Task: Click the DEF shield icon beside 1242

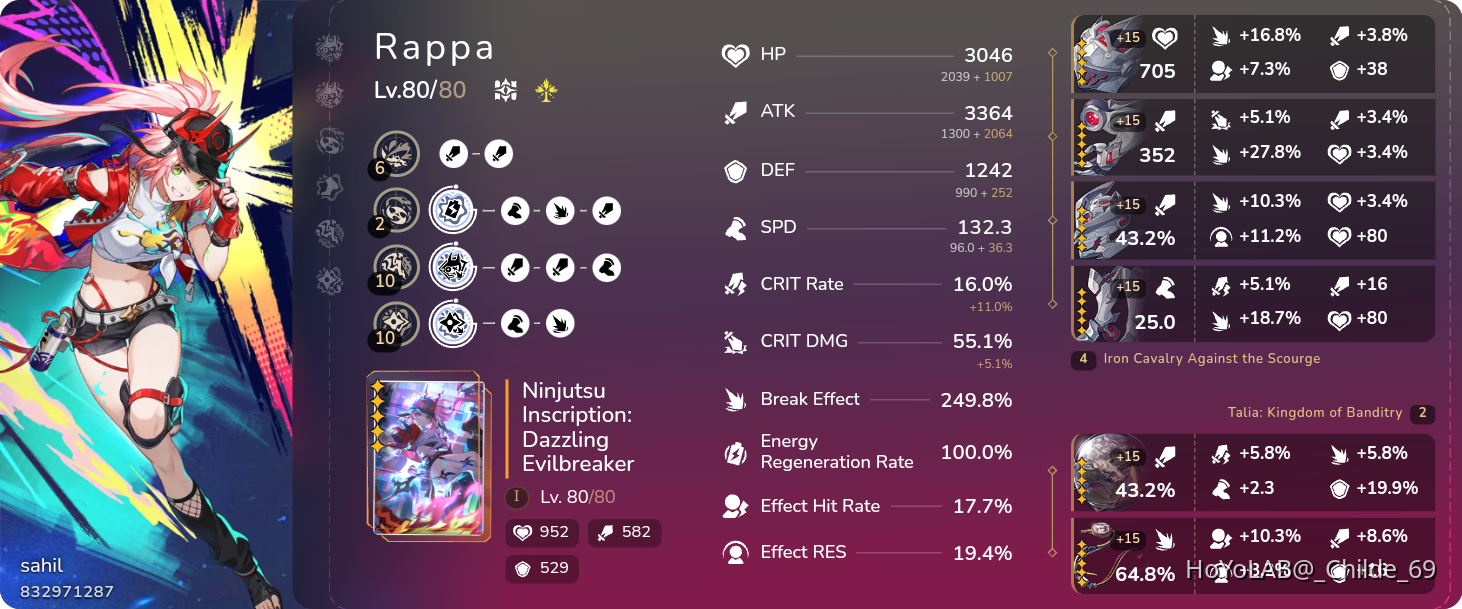Action: (734, 170)
